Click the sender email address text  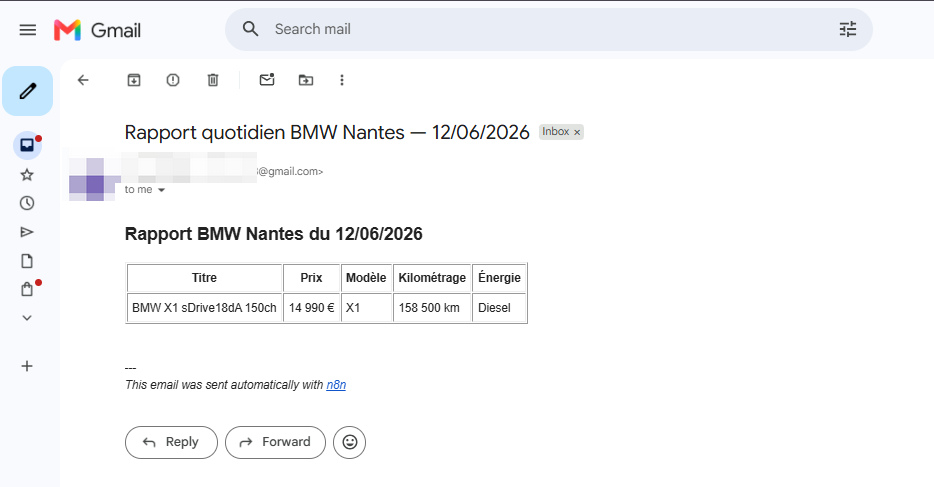289,171
